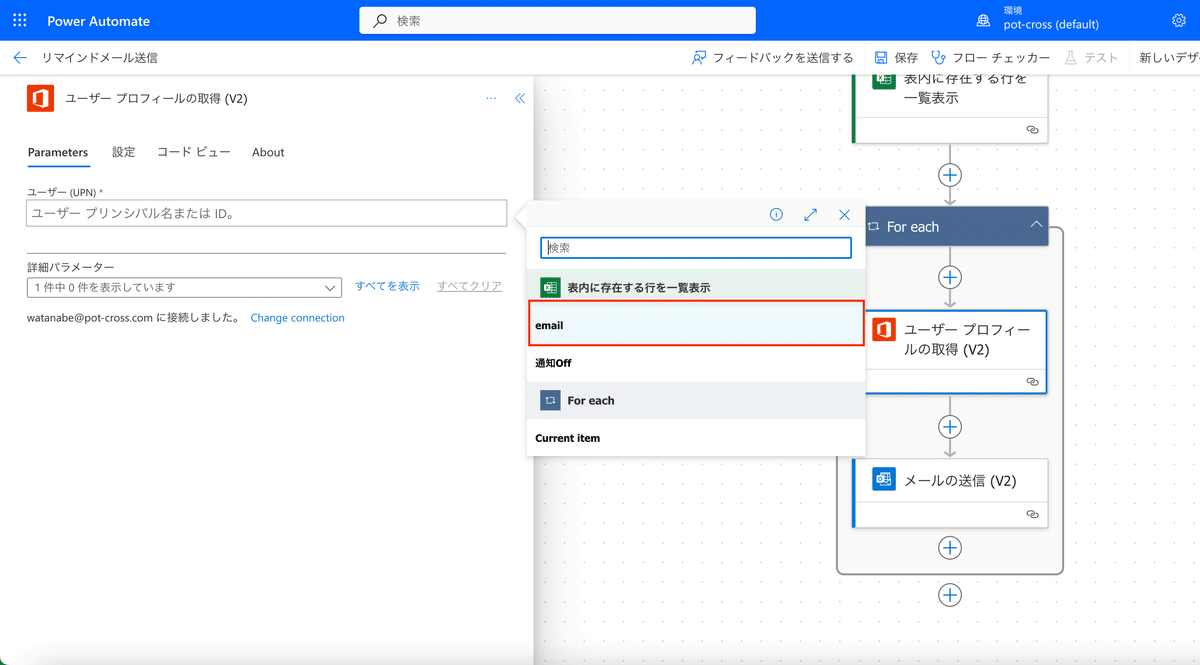Select the 表内に存在する行を一覧表示 action card

tap(950, 108)
